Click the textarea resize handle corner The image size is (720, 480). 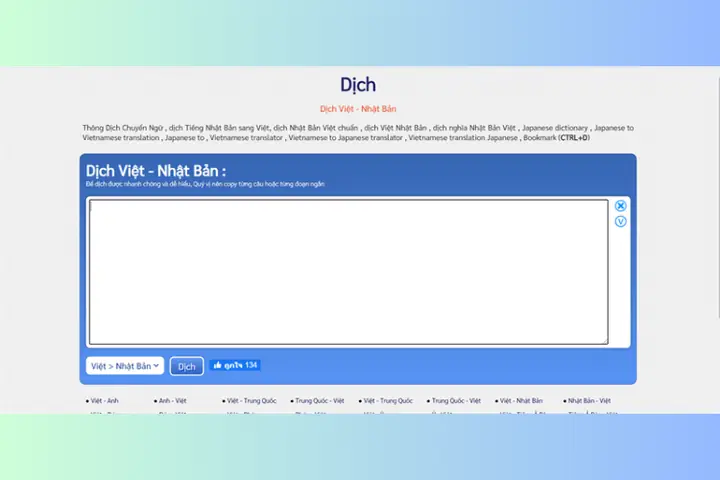pyautogui.click(x=606, y=341)
